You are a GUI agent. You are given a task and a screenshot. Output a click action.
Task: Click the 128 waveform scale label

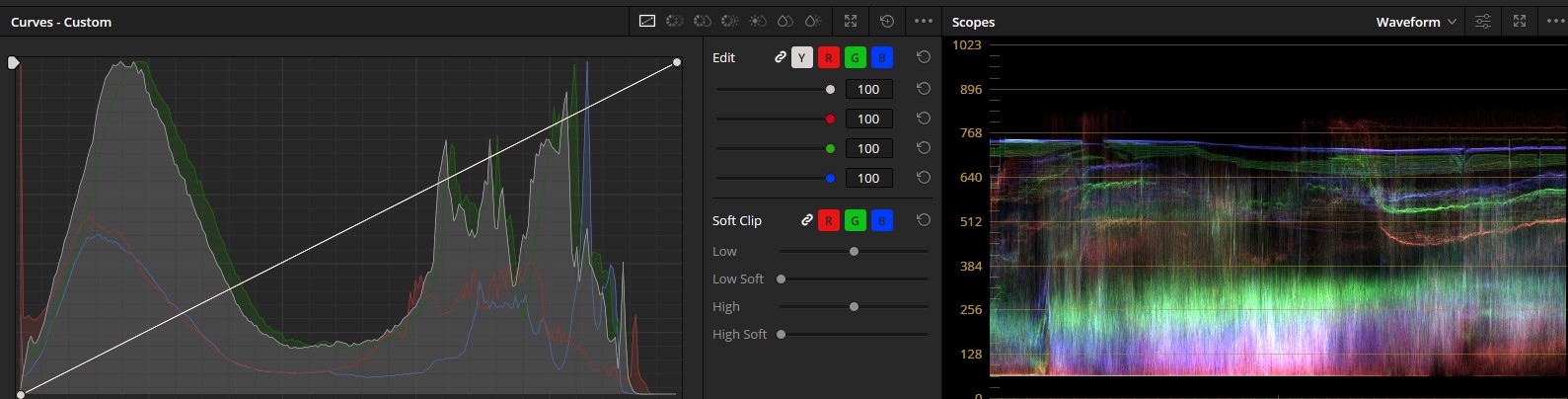971,354
